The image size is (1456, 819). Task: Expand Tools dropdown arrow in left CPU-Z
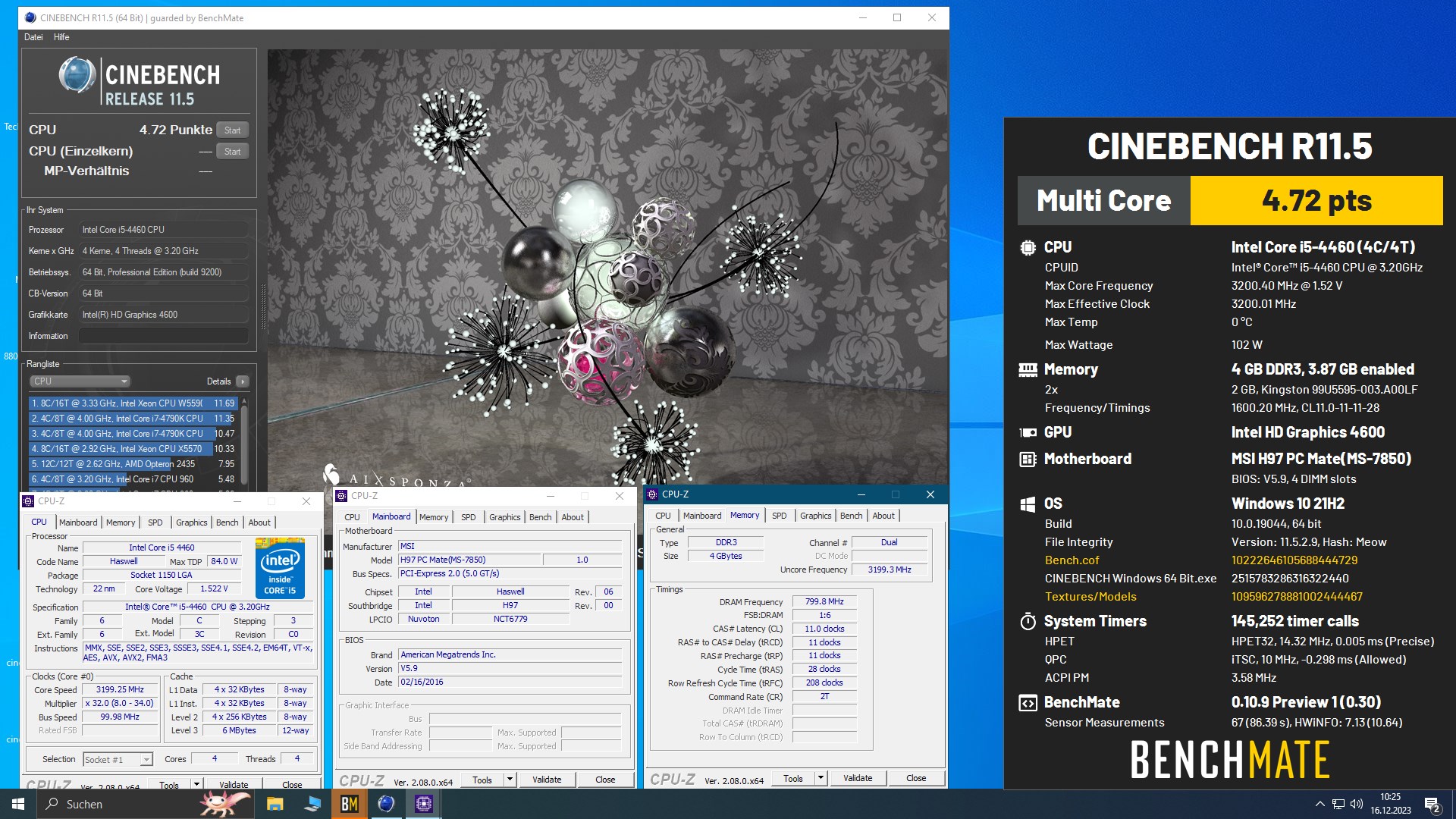[196, 784]
